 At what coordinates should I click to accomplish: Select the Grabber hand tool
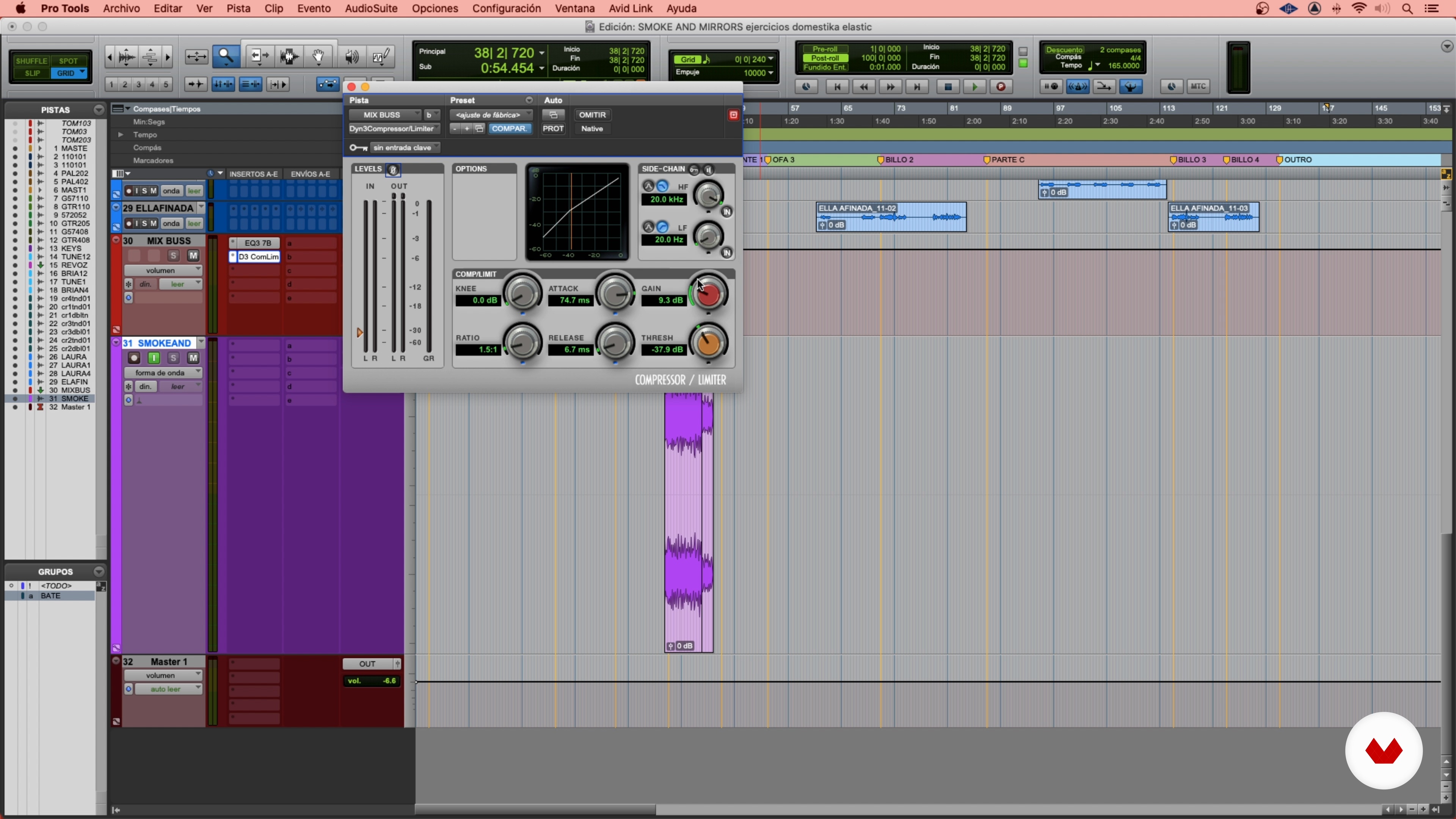point(319,56)
